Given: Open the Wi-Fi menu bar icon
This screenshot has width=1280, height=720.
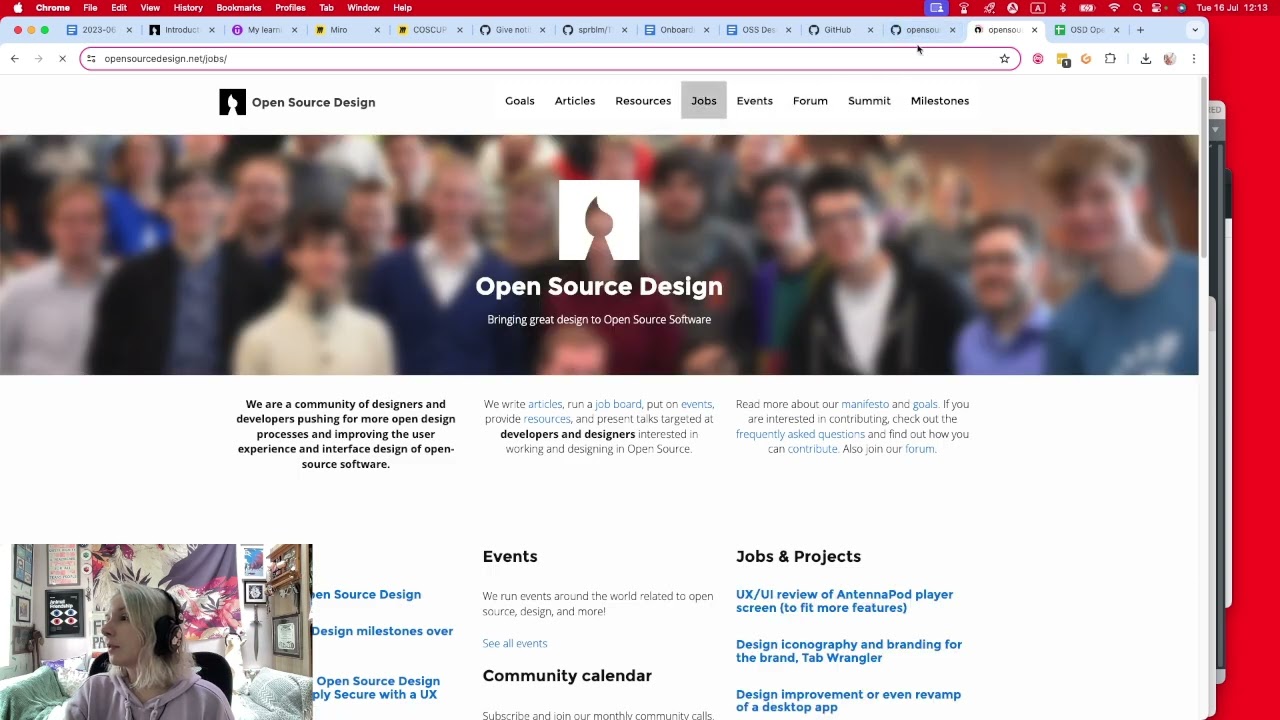Looking at the screenshot, I should (1114, 8).
